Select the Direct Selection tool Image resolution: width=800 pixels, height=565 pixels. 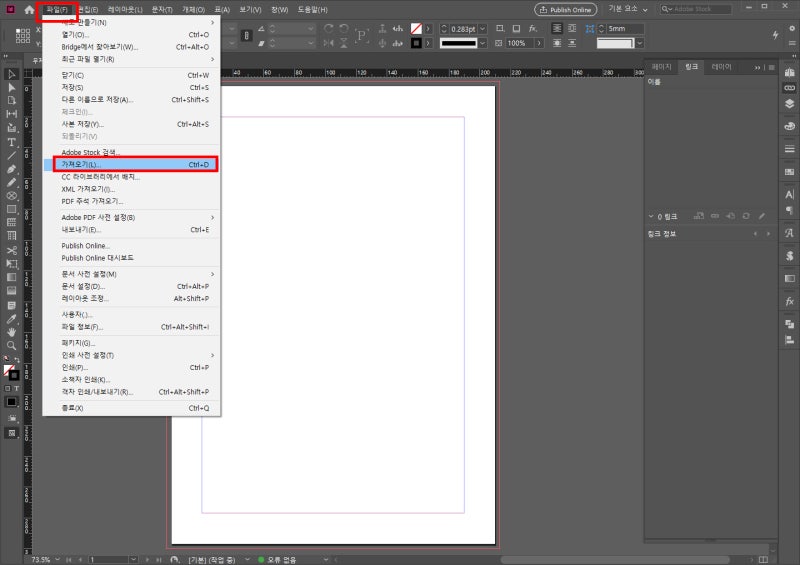[x=12, y=88]
